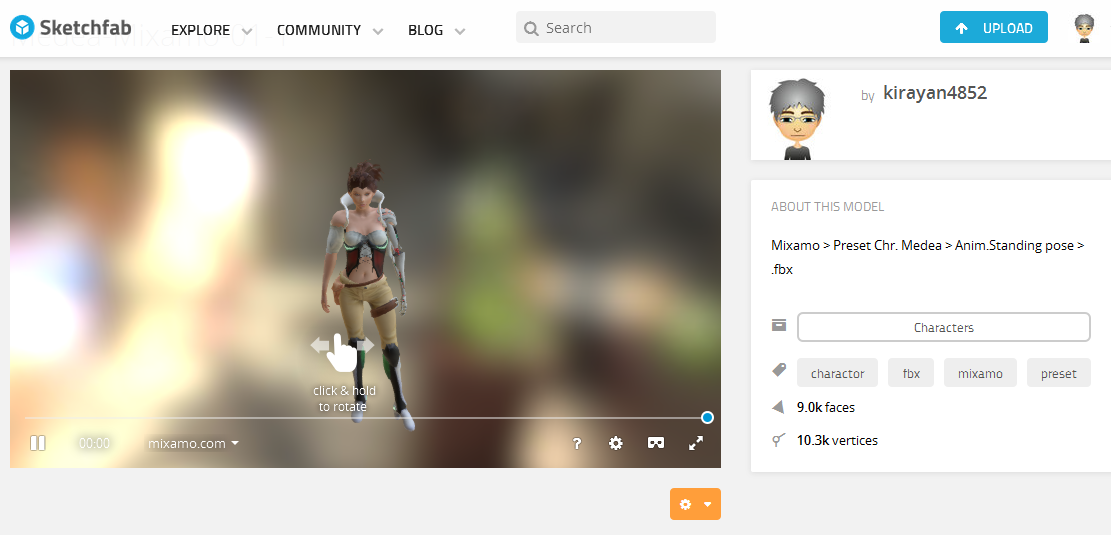Click the model description text

pos(927,258)
